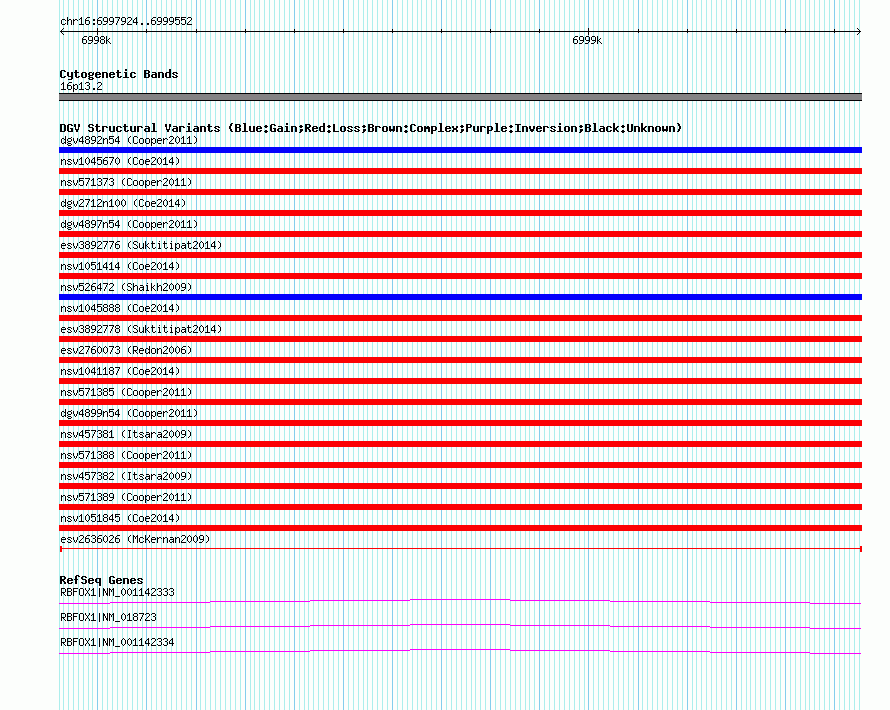The image size is (890, 710).
Task: Click the red bar under esv3892778
Action: 460,339
